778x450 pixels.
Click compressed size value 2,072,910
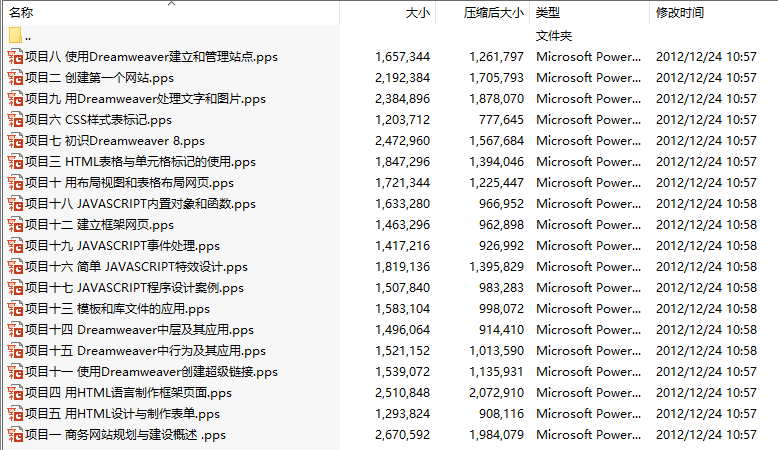click(497, 393)
